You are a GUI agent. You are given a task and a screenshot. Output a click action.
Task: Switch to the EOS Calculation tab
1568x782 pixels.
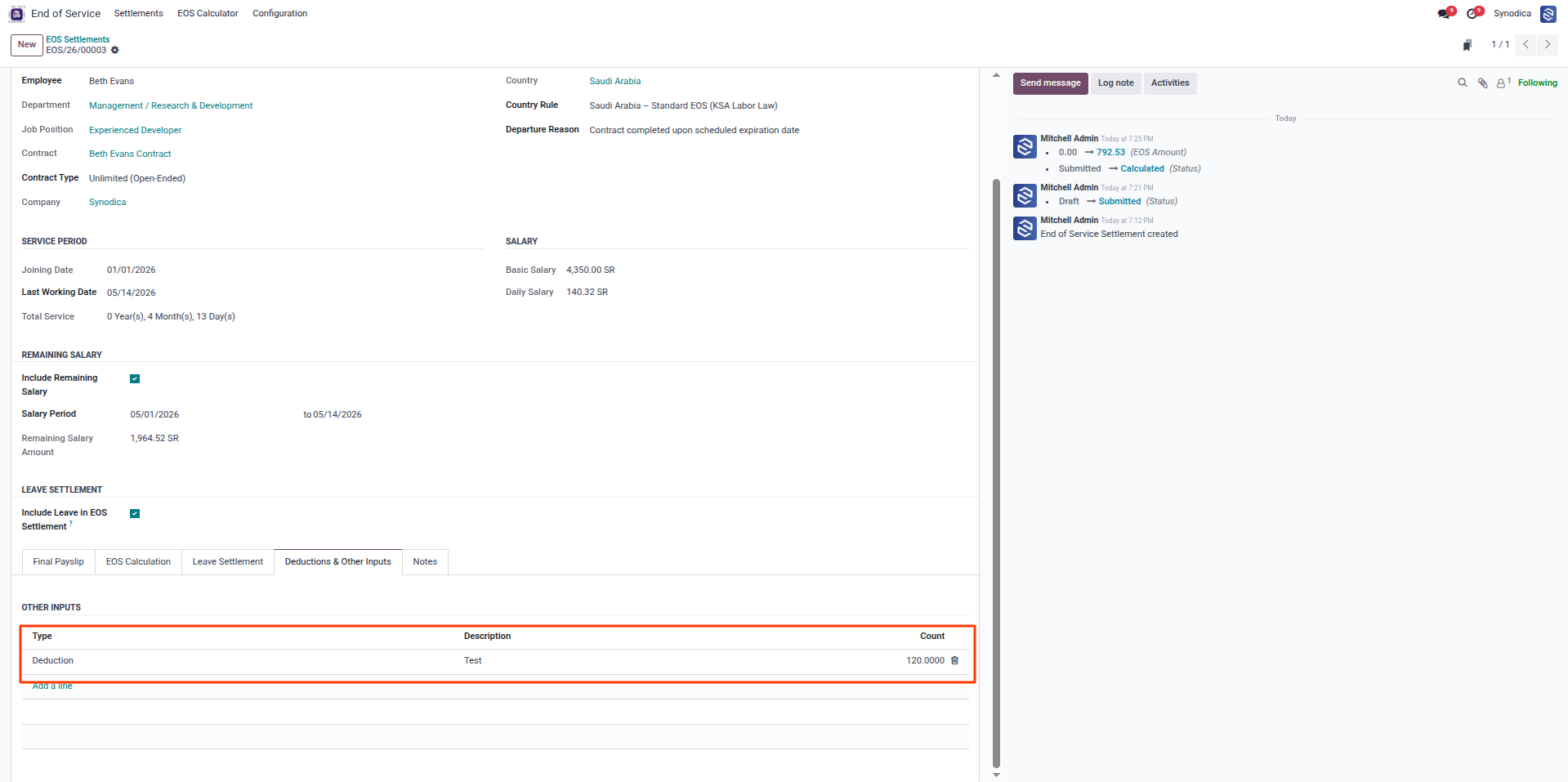pyautogui.click(x=138, y=562)
